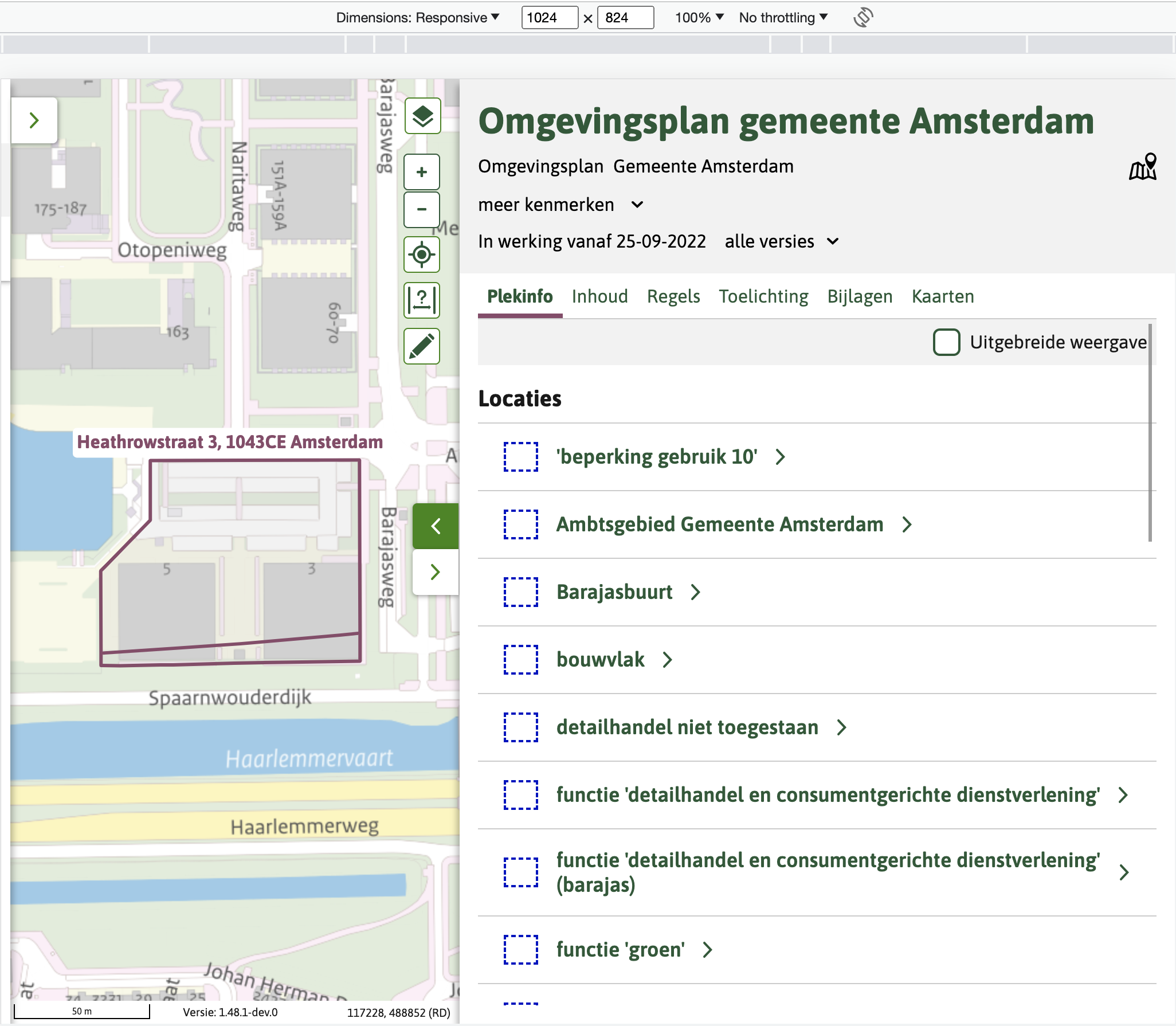This screenshot has height=1026, width=1176.
Task: Toggle map display for Ambtsgebied Gemeente Amsterdam
Action: click(x=521, y=524)
